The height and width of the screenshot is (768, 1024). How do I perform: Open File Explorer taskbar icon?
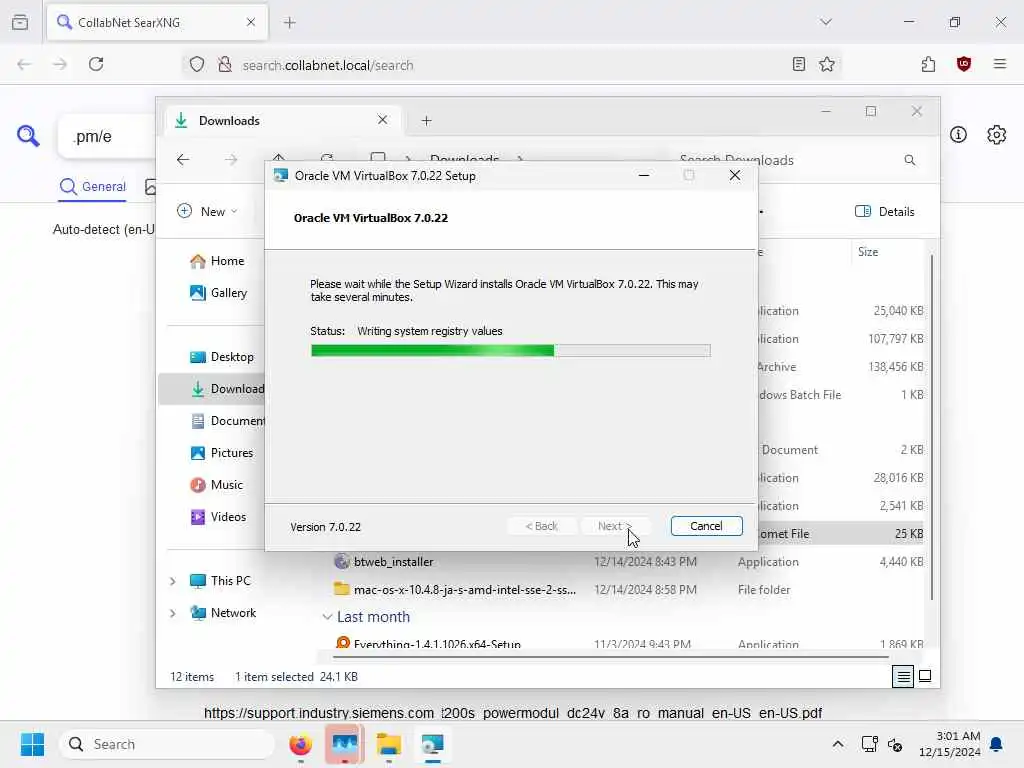coord(389,744)
